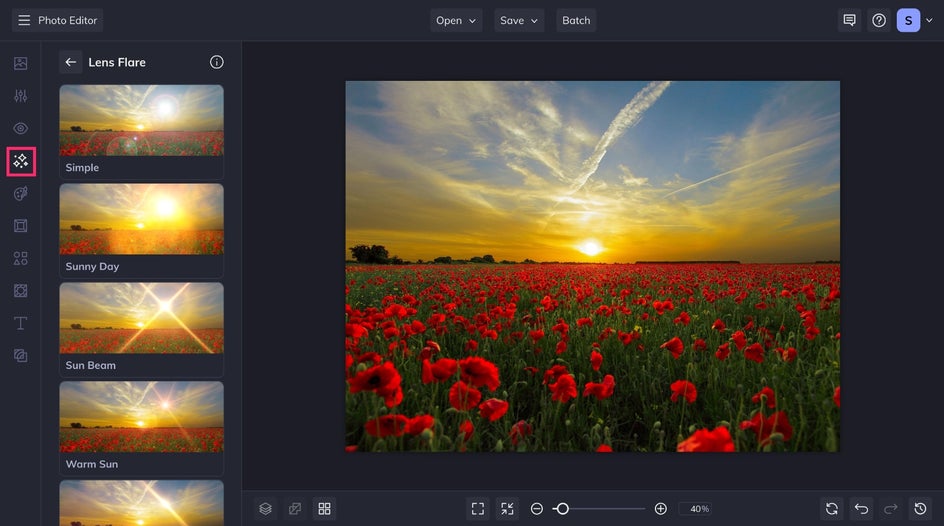Select the Text tool icon
Image resolution: width=944 pixels, height=526 pixels.
[20, 323]
